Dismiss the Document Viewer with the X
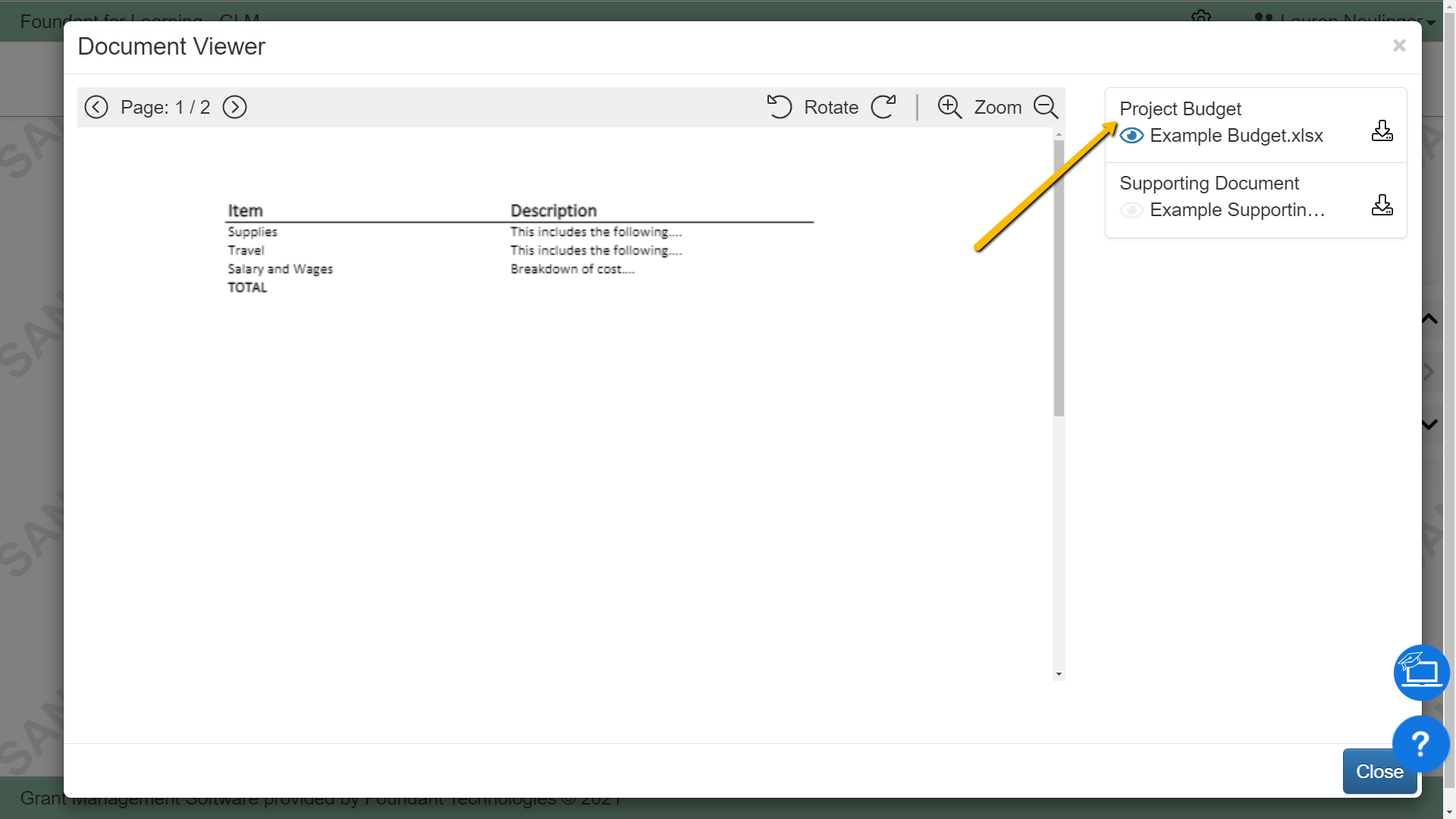 (x=1399, y=45)
